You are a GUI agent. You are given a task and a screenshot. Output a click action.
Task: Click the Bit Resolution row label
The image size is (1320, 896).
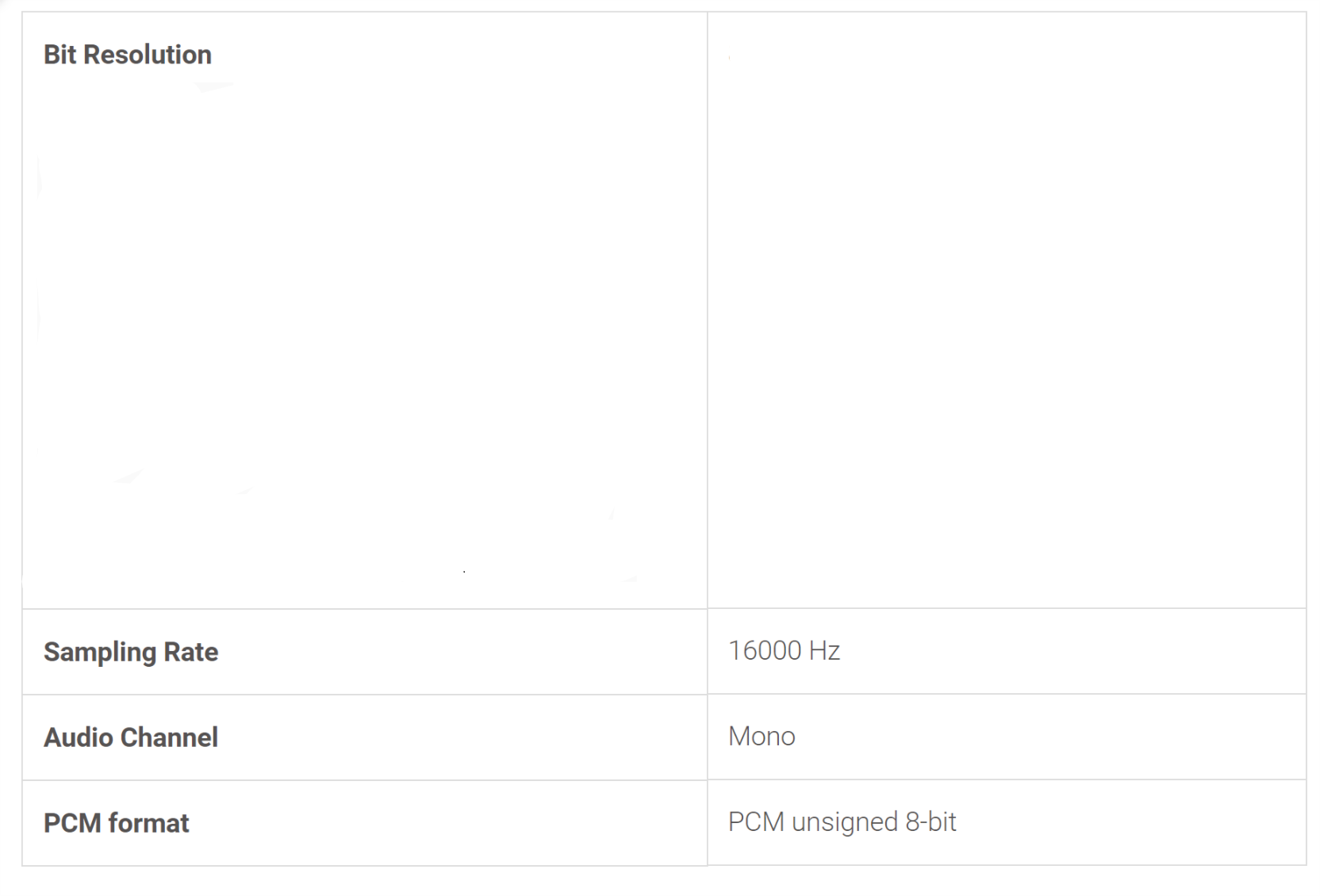(127, 55)
